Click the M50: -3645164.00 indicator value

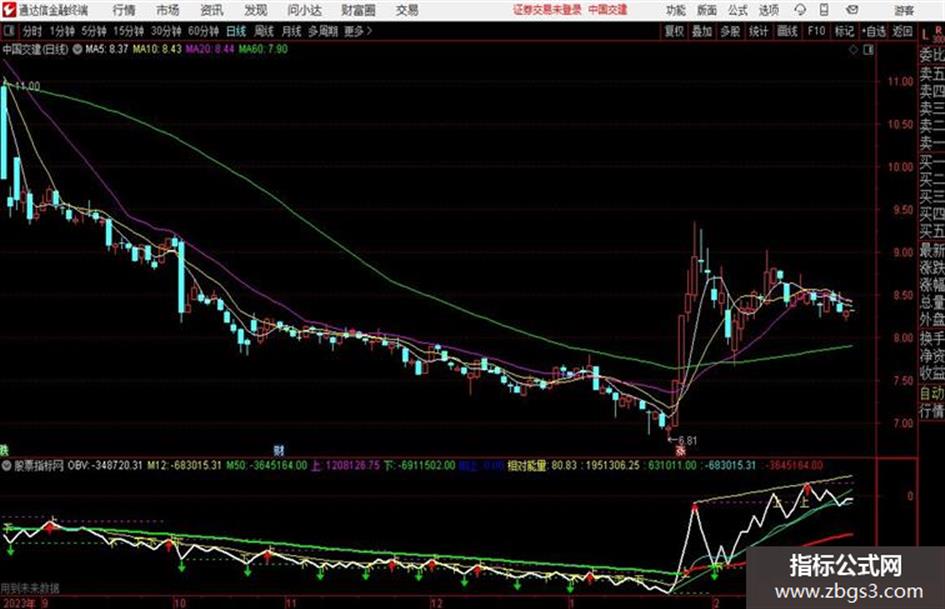[x=267, y=465]
